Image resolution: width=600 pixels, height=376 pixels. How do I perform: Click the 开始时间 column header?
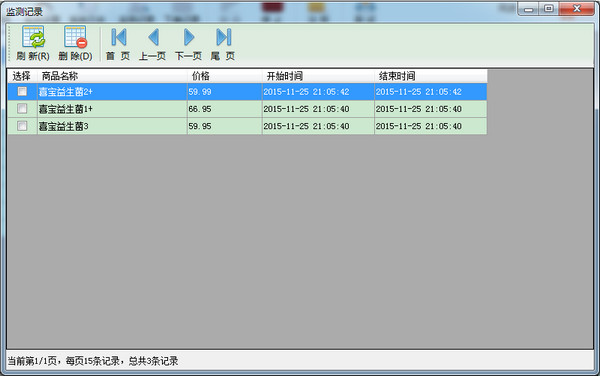pyautogui.click(x=318, y=76)
